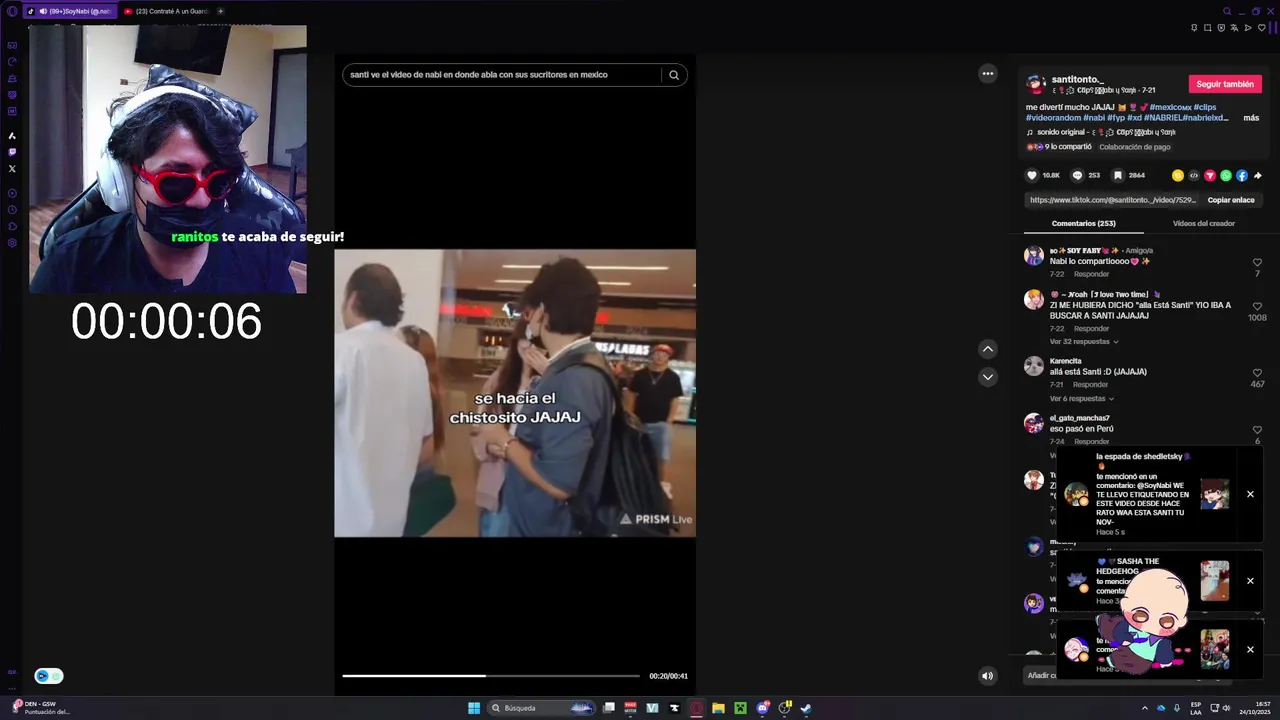Screen dimensions: 1280x720
Task: Open thumbnail in la espada de shedletsky notification
Action: click(x=1214, y=494)
